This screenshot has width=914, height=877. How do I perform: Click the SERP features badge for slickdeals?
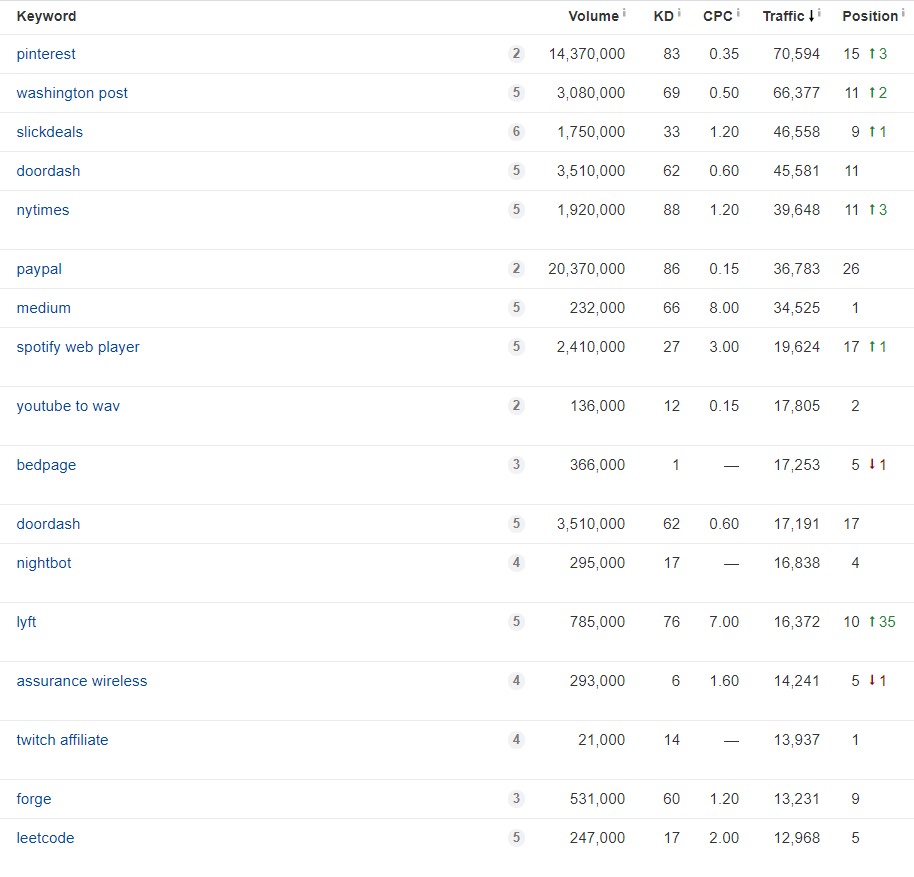click(516, 132)
